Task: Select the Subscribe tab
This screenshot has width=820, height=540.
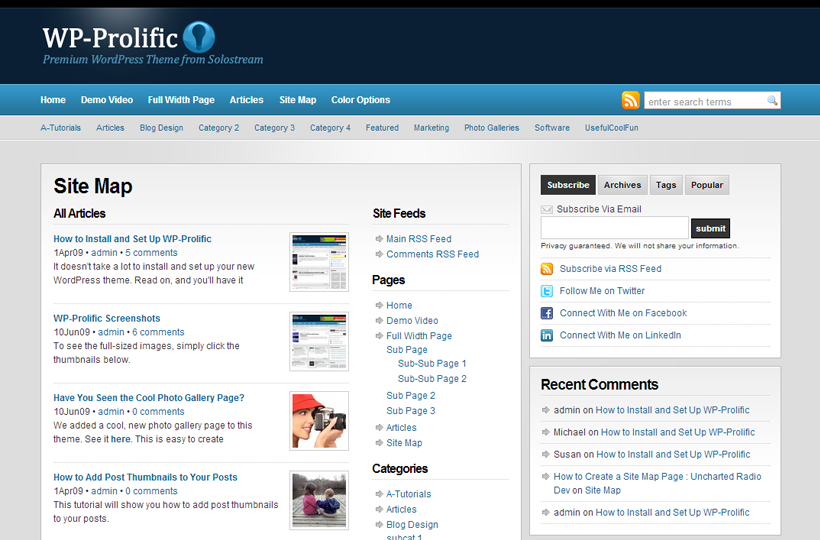Action: 568,185
